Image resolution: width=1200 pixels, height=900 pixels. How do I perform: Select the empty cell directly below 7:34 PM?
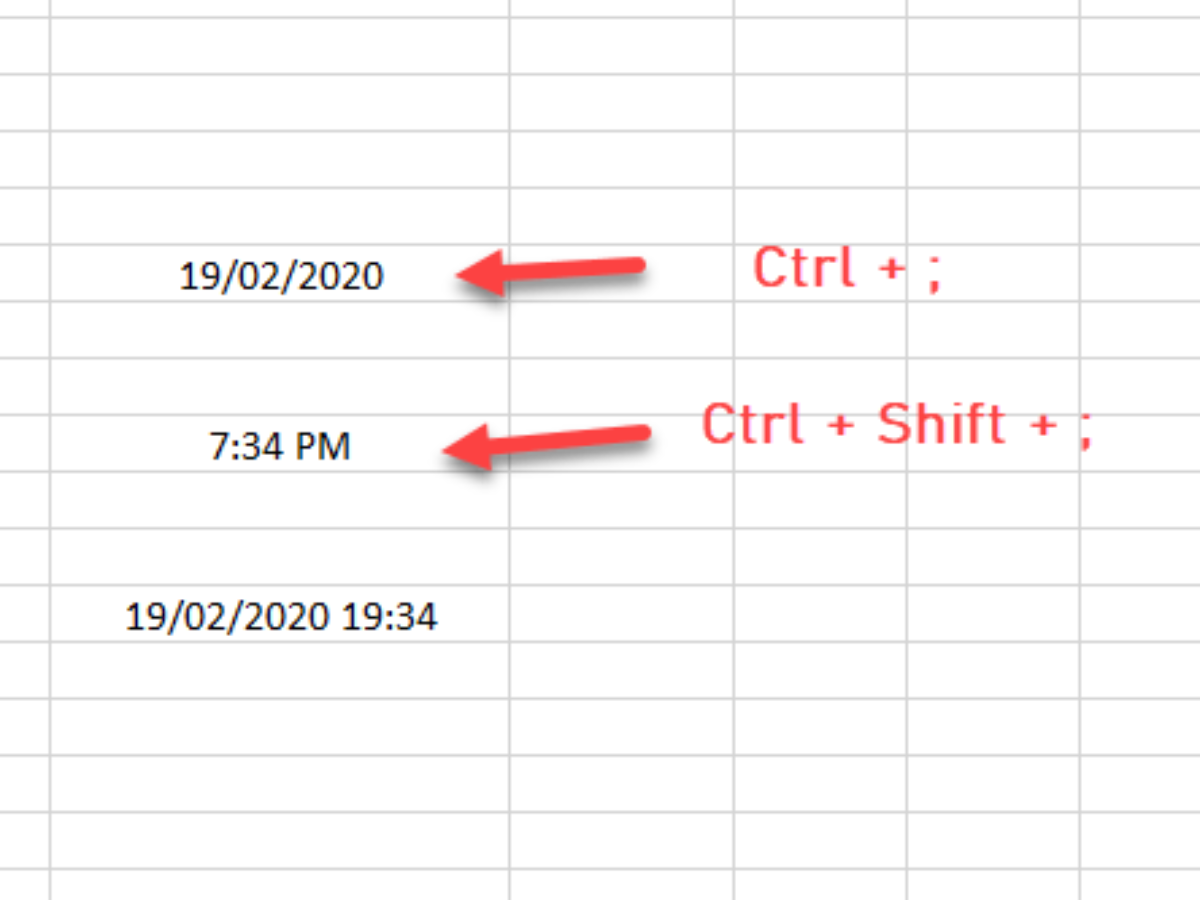(280, 500)
